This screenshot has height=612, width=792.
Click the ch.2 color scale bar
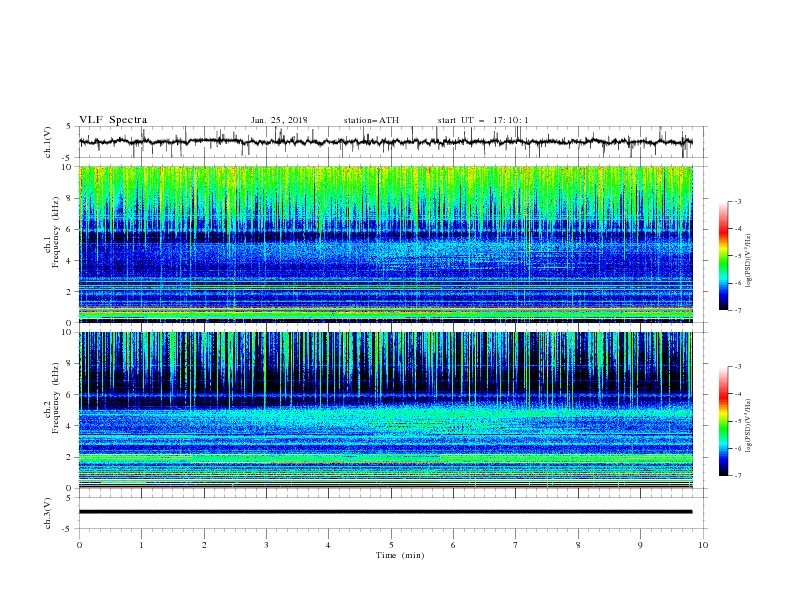coord(724,421)
